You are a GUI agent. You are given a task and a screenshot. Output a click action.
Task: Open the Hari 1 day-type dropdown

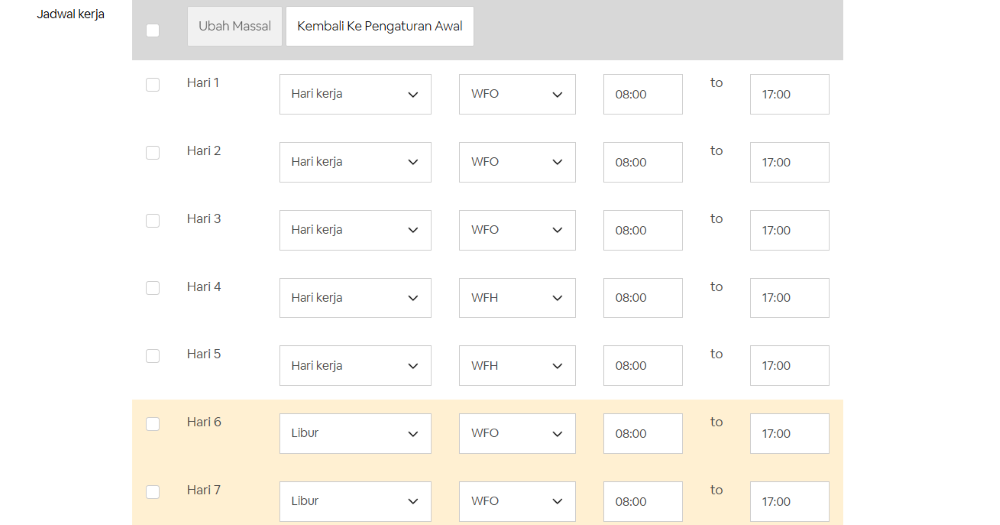[x=355, y=94]
